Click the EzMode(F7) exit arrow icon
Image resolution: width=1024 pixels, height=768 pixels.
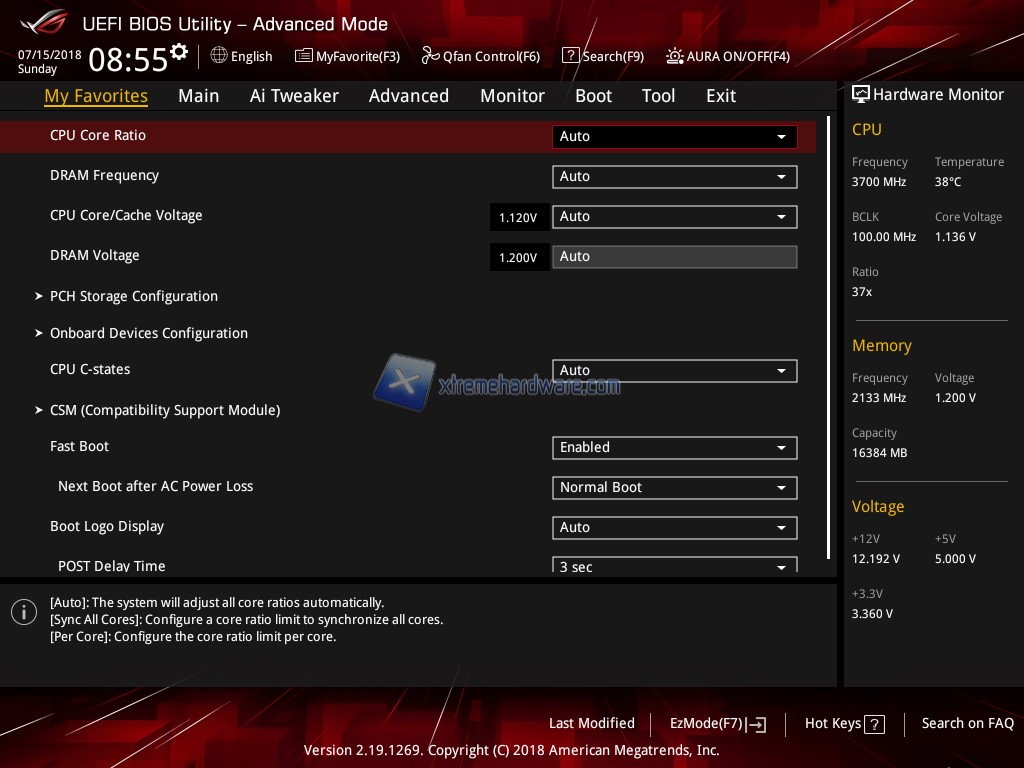point(757,724)
